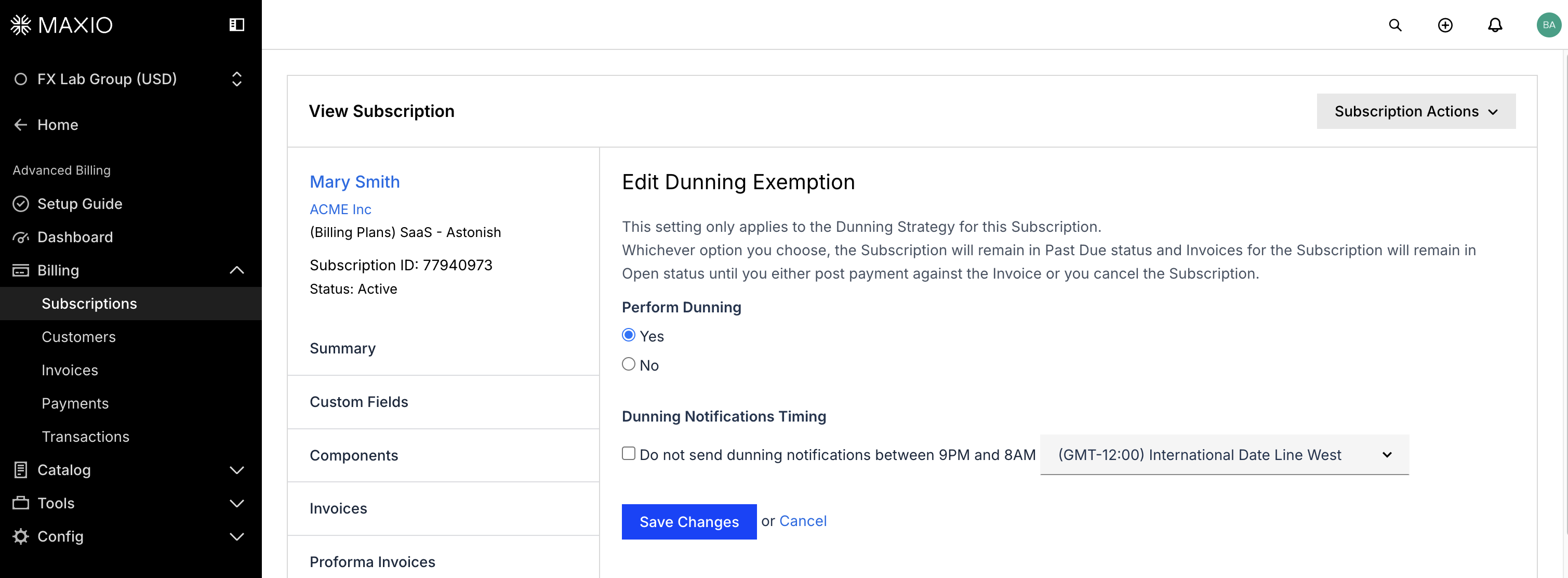The image size is (1568, 578).
Task: Click the Setup Guide checkmark icon
Action: [x=21, y=204]
